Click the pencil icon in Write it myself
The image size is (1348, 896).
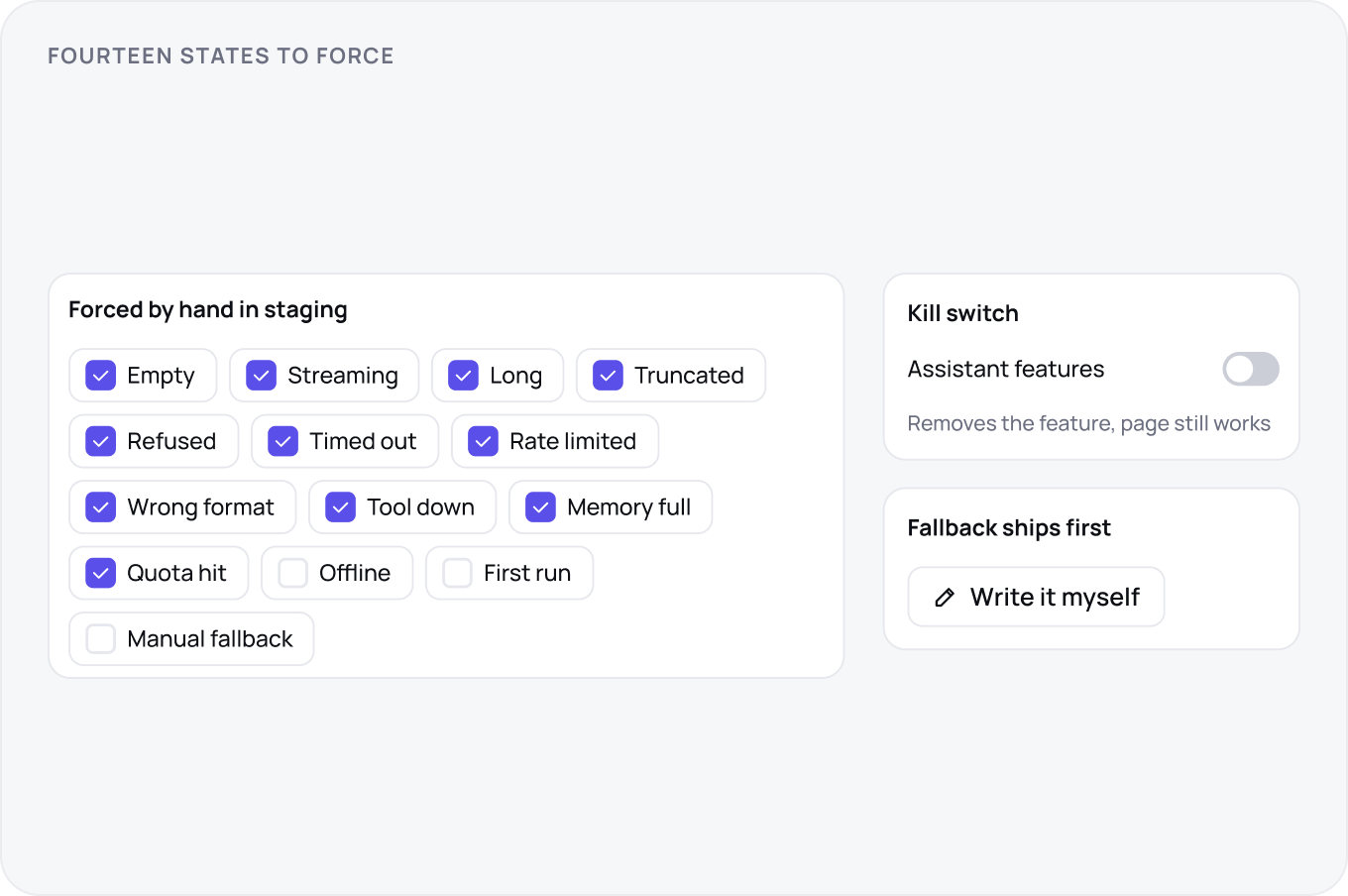[x=946, y=598]
